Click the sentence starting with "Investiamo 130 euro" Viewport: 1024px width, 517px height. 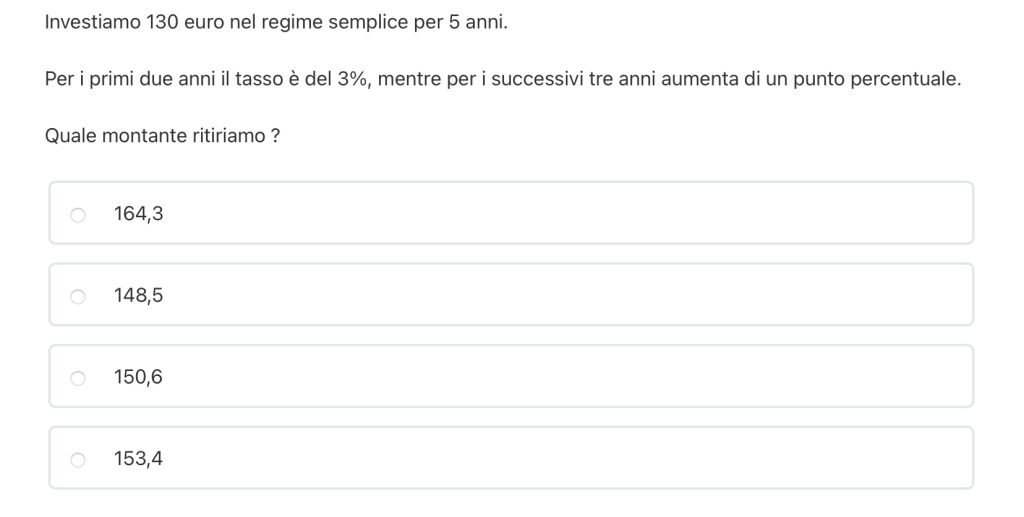tap(276, 22)
